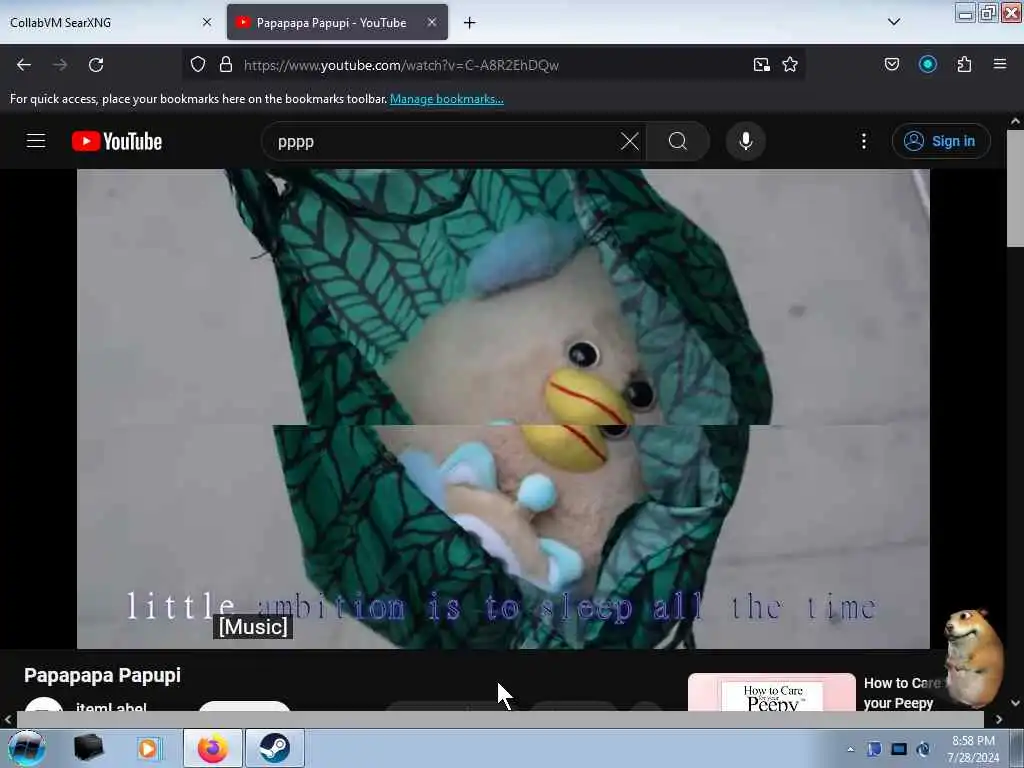The image size is (1024, 768).
Task: Open the blue circular extension icon
Action: [927, 64]
